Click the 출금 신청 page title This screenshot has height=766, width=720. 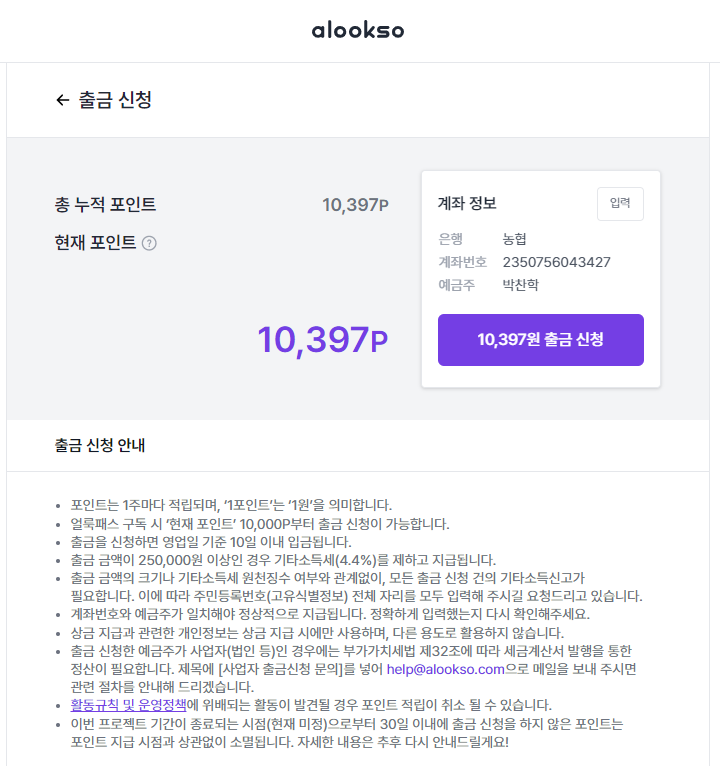(115, 100)
